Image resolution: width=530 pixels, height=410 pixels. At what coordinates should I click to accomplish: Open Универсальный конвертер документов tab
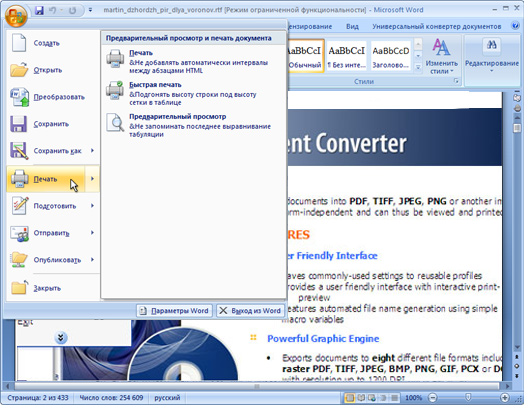coord(436,26)
